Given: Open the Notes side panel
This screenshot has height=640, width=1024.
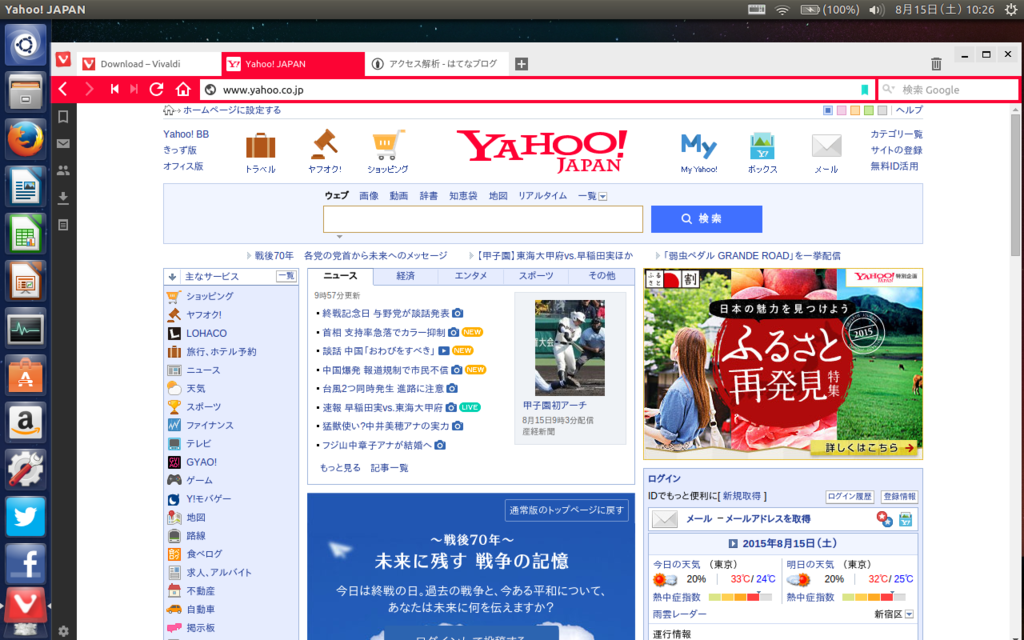Looking at the screenshot, I should click(x=63, y=225).
